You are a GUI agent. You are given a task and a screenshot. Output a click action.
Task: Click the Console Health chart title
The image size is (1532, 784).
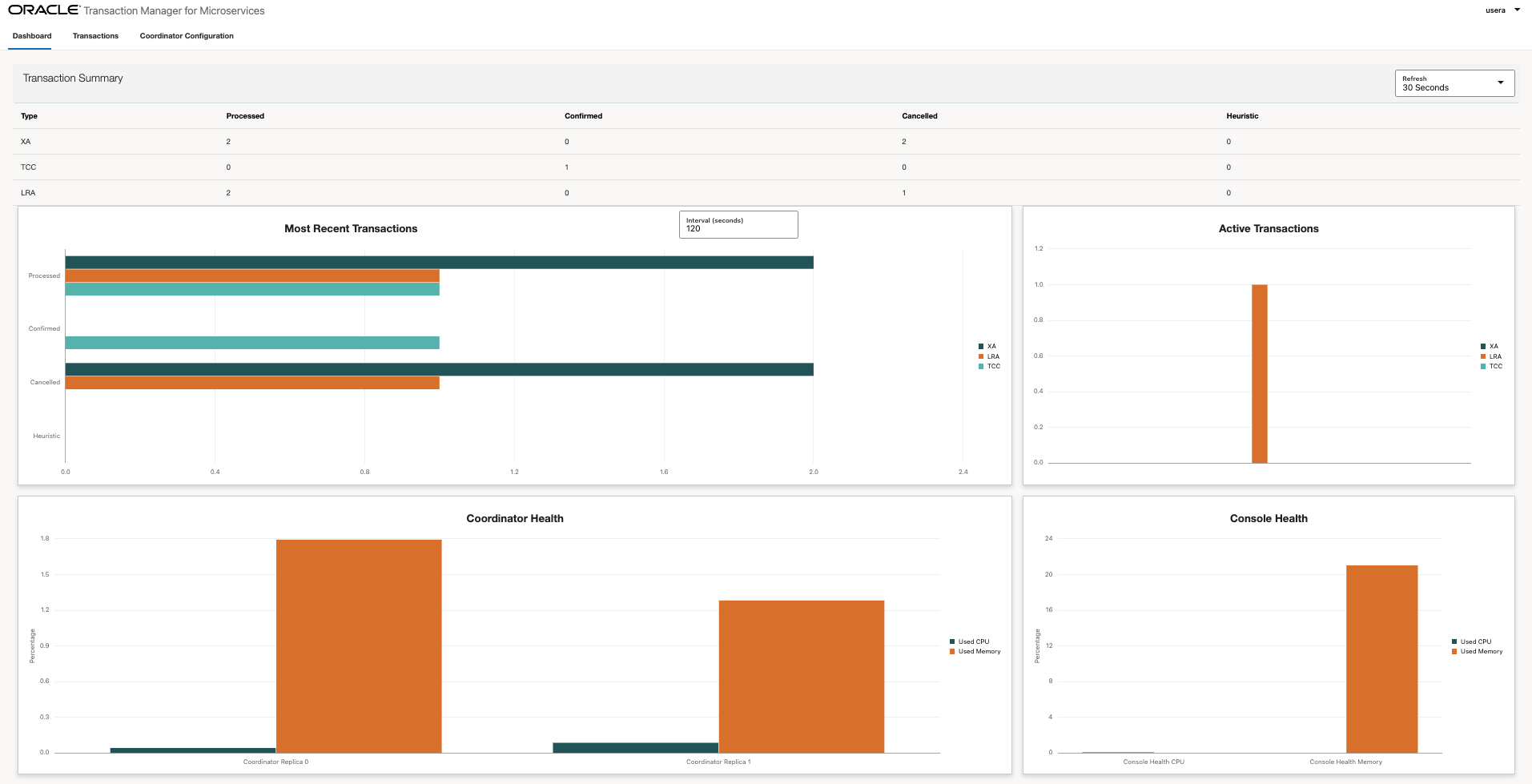tap(1269, 519)
